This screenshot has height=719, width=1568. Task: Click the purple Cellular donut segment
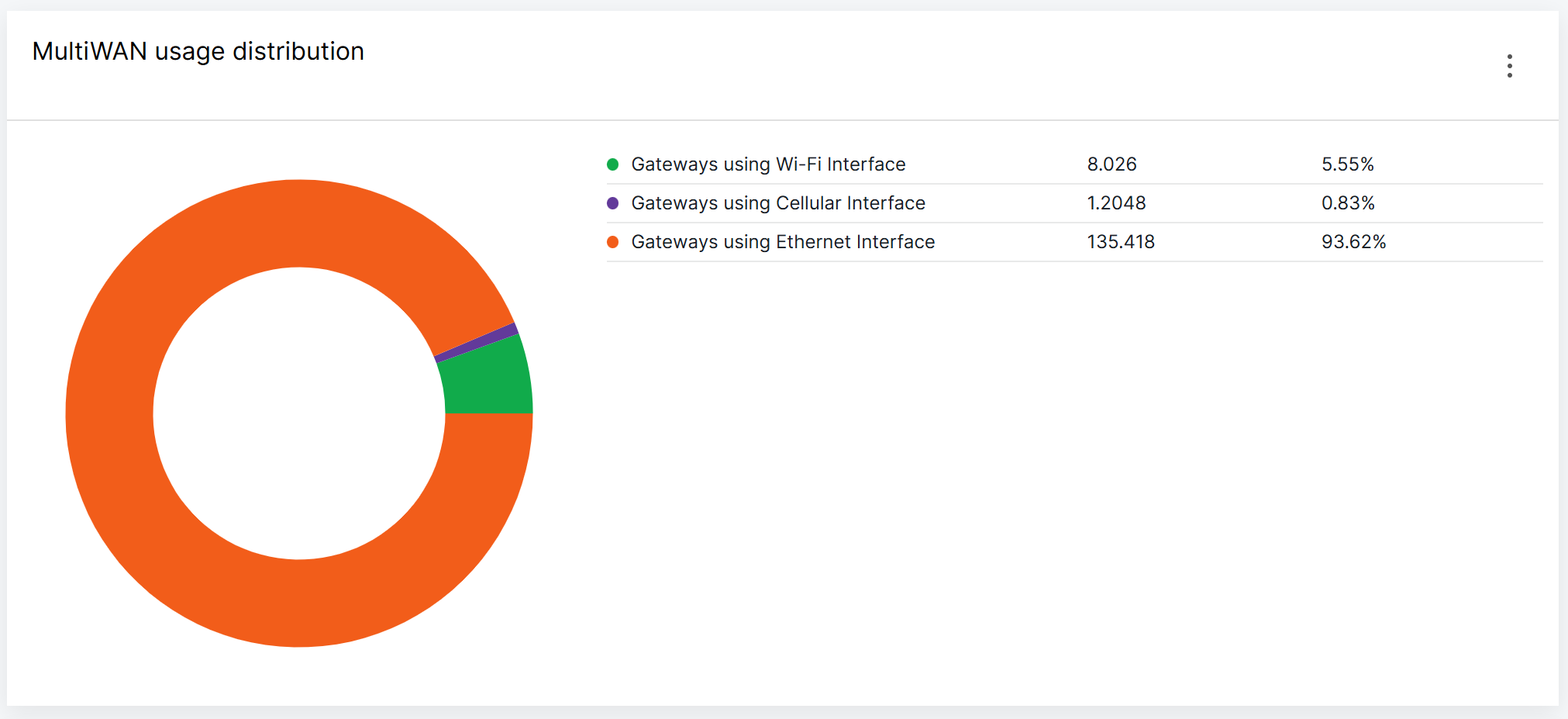[x=478, y=342]
